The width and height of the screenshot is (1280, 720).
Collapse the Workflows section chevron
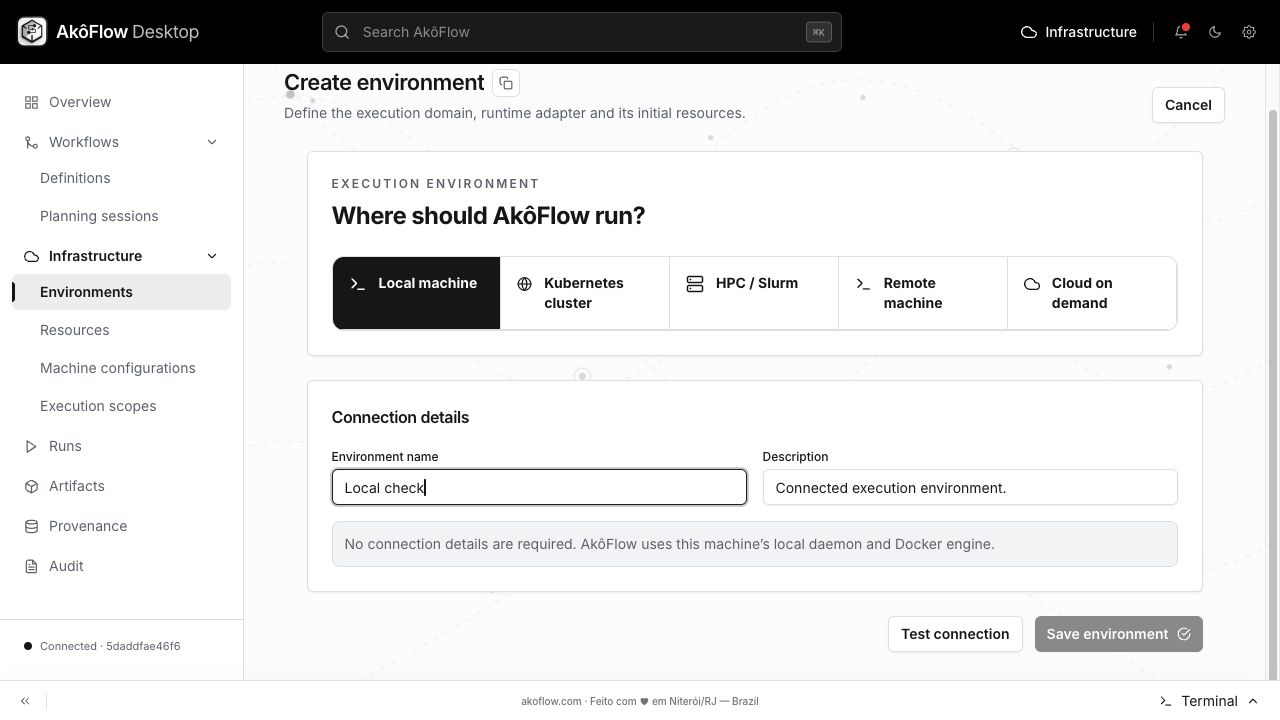click(x=212, y=142)
